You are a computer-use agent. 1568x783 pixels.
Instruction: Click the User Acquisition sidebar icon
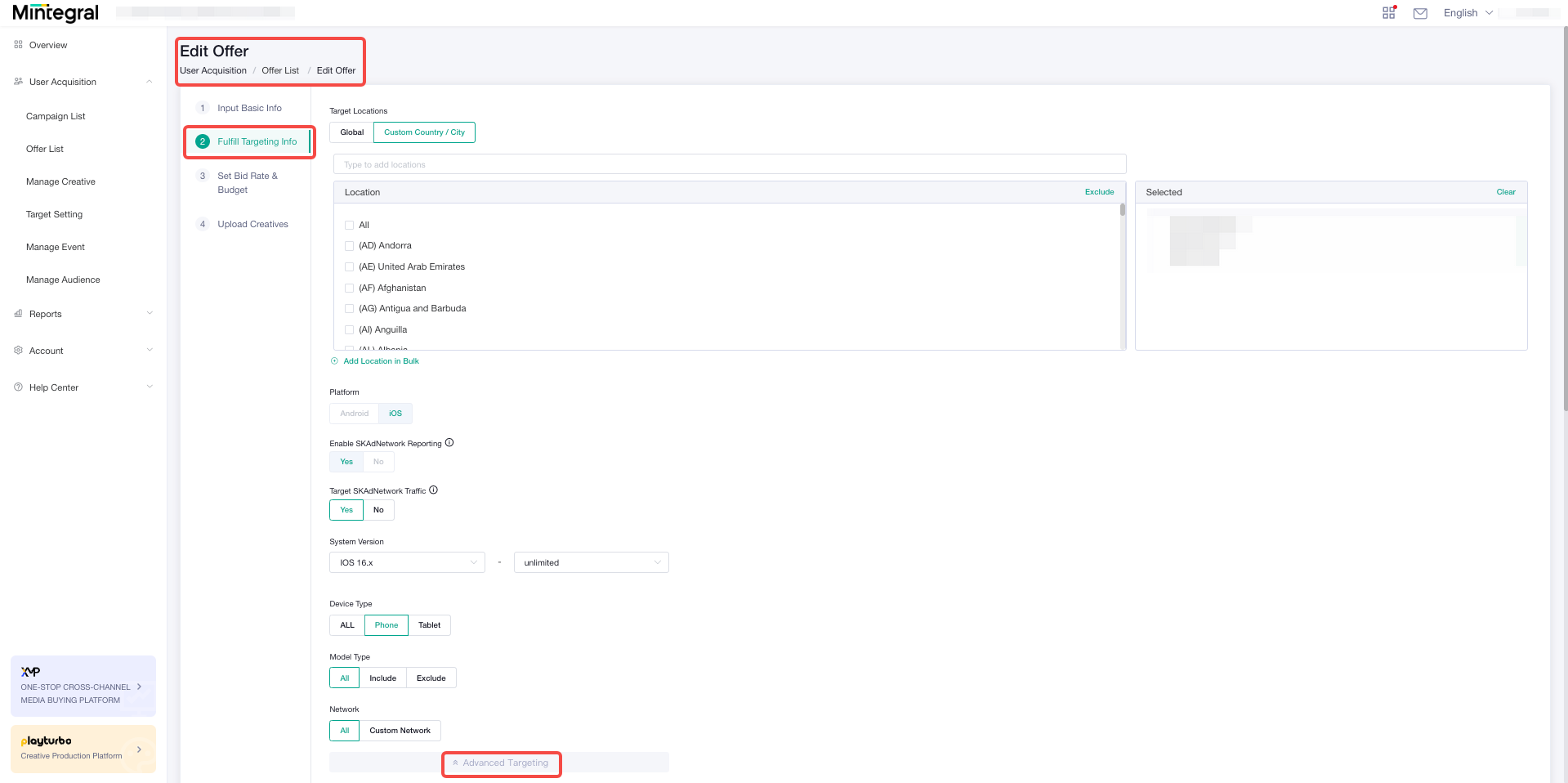tap(17, 82)
